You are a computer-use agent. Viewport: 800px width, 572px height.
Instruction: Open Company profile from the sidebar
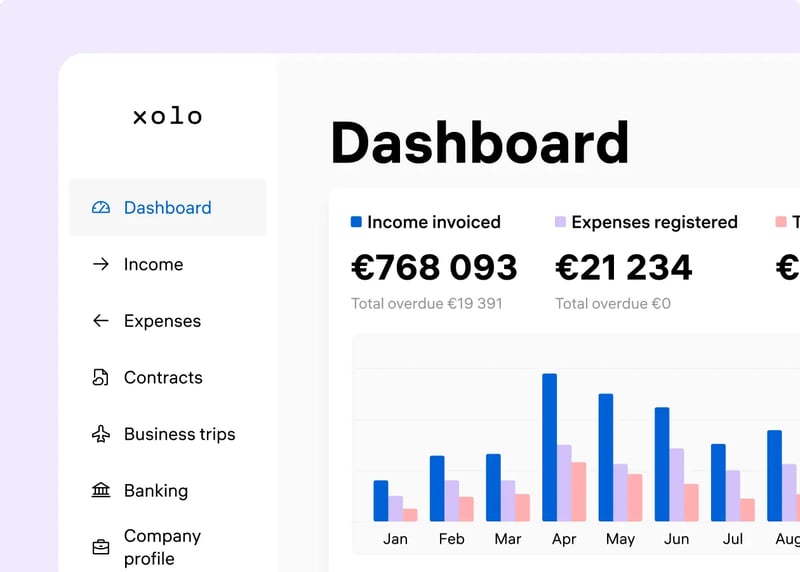(162, 547)
